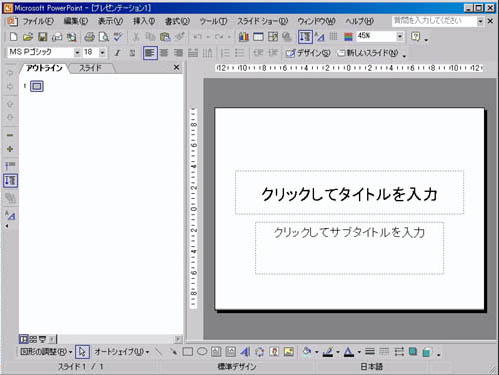Open an existing file with folder icon

pos(28,37)
